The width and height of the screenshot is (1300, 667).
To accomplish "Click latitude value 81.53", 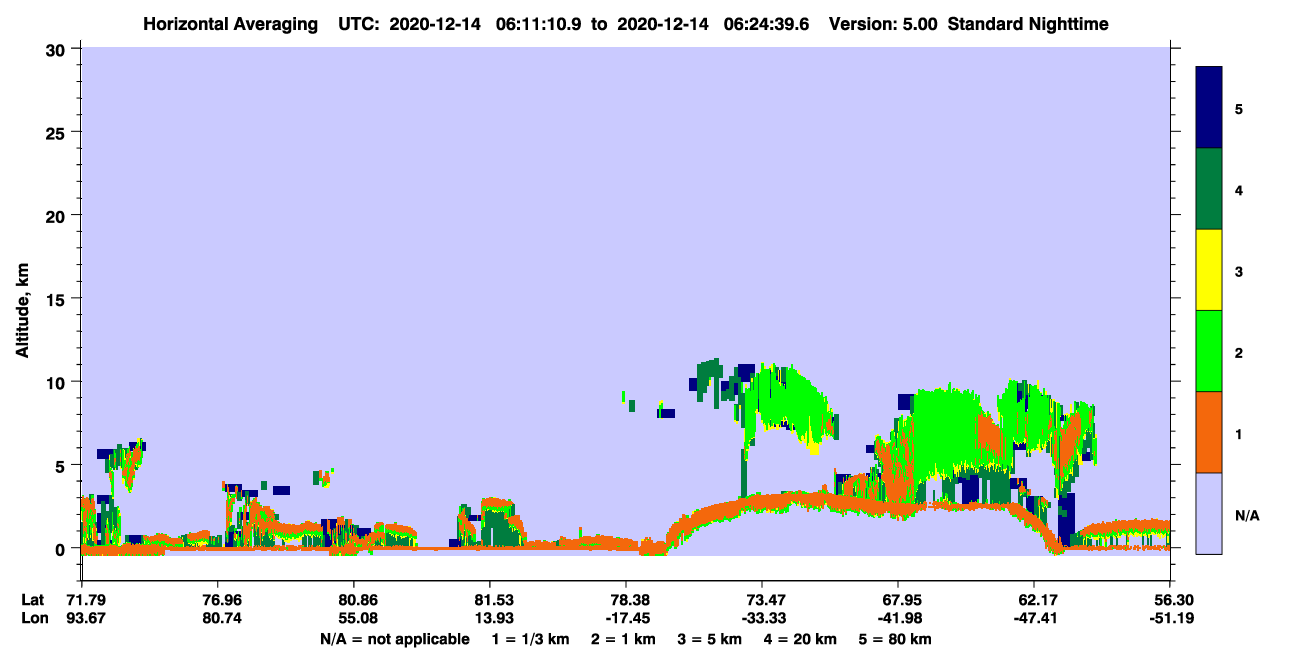I will tap(490, 600).
